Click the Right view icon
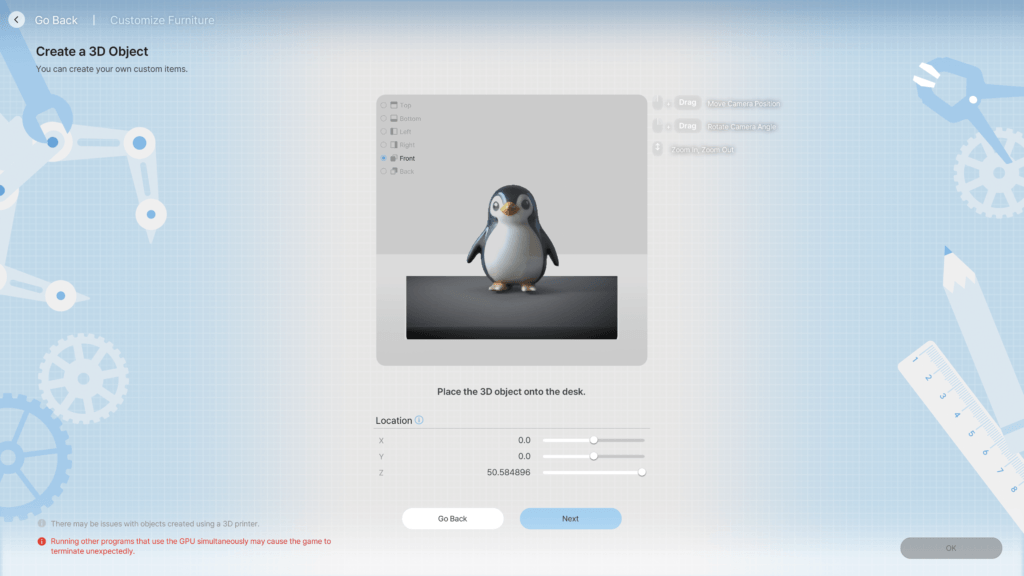The width and height of the screenshot is (1024, 576). (393, 144)
